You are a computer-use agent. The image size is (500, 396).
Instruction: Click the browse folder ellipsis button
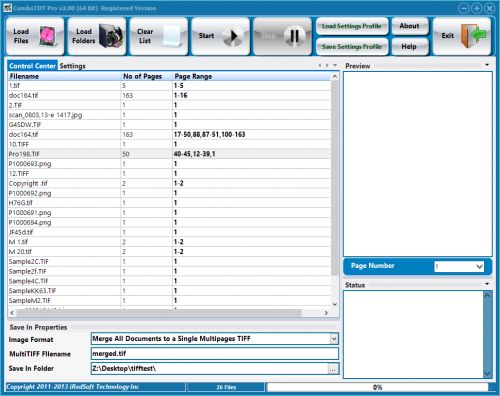click(x=333, y=369)
